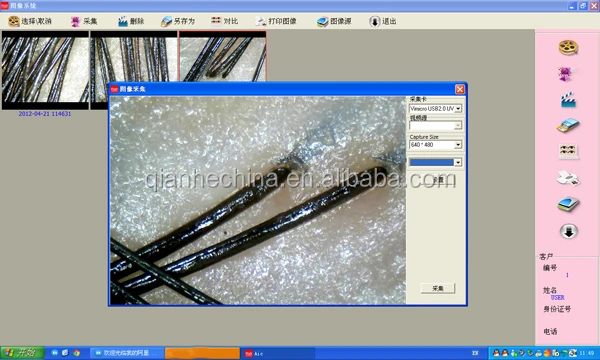Click the 采集 capture button in dialog
This screenshot has height=360, width=600.
(x=438, y=288)
